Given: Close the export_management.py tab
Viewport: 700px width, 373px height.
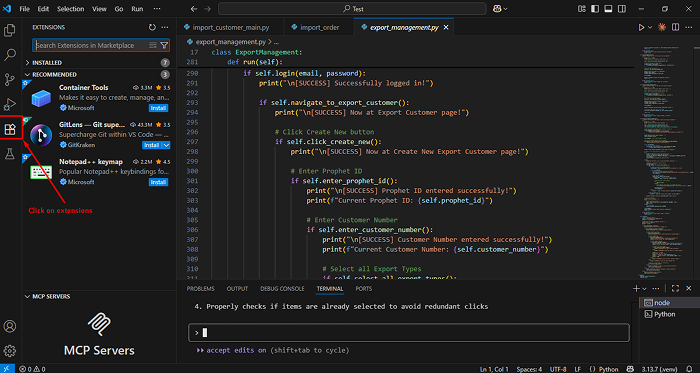Looking at the screenshot, I should tap(446, 27).
